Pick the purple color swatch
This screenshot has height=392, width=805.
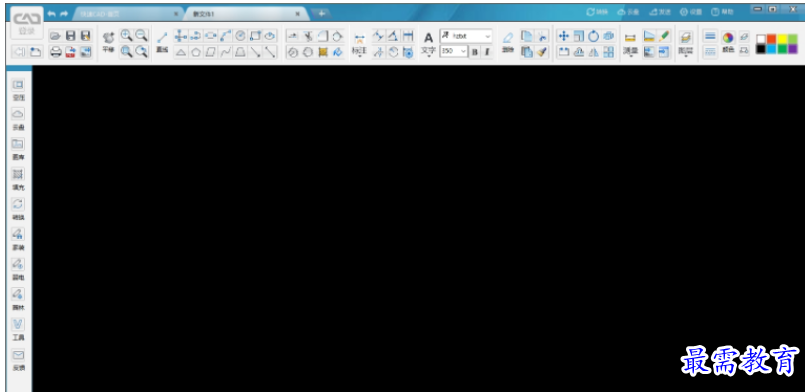pos(793,49)
